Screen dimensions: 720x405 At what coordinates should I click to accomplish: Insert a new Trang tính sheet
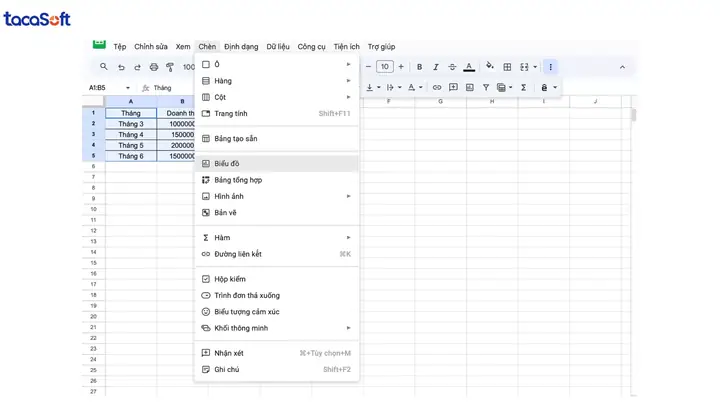coord(276,113)
